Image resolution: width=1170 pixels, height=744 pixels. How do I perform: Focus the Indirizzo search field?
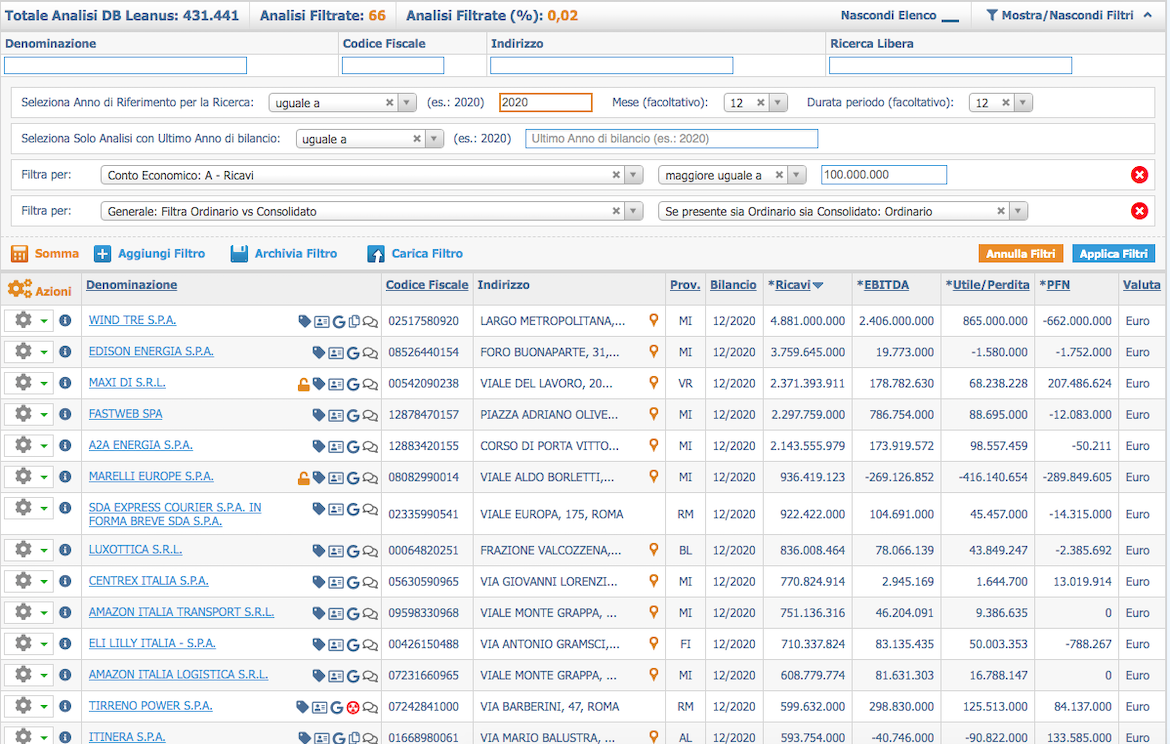pos(611,66)
